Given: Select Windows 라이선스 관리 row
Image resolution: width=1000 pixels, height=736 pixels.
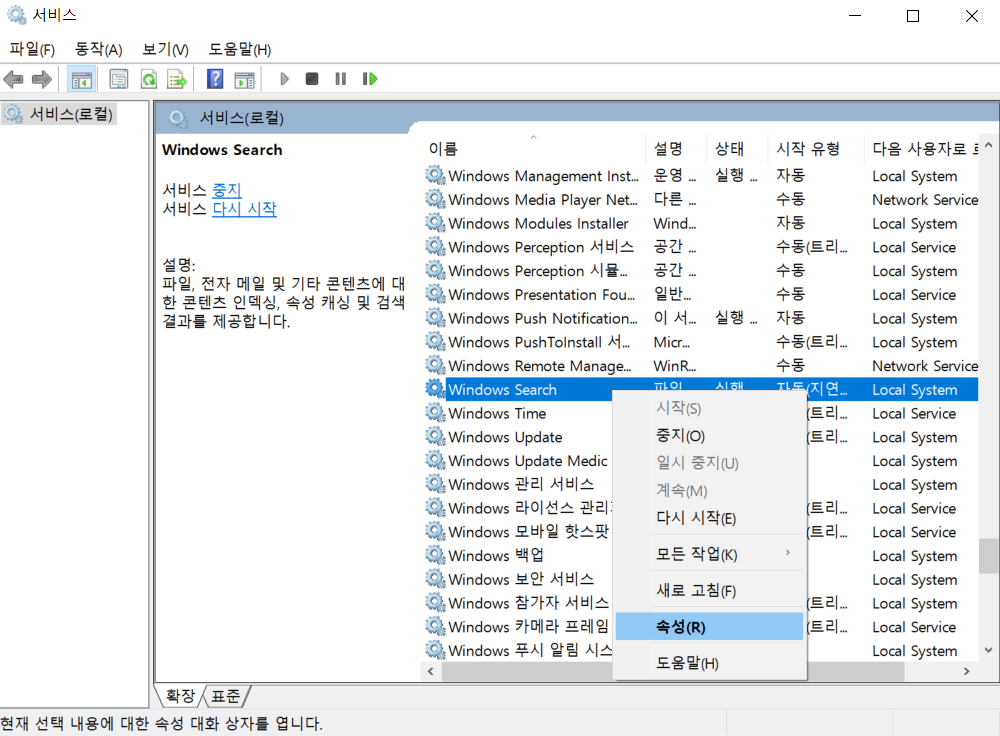Looking at the screenshot, I should (701, 508).
